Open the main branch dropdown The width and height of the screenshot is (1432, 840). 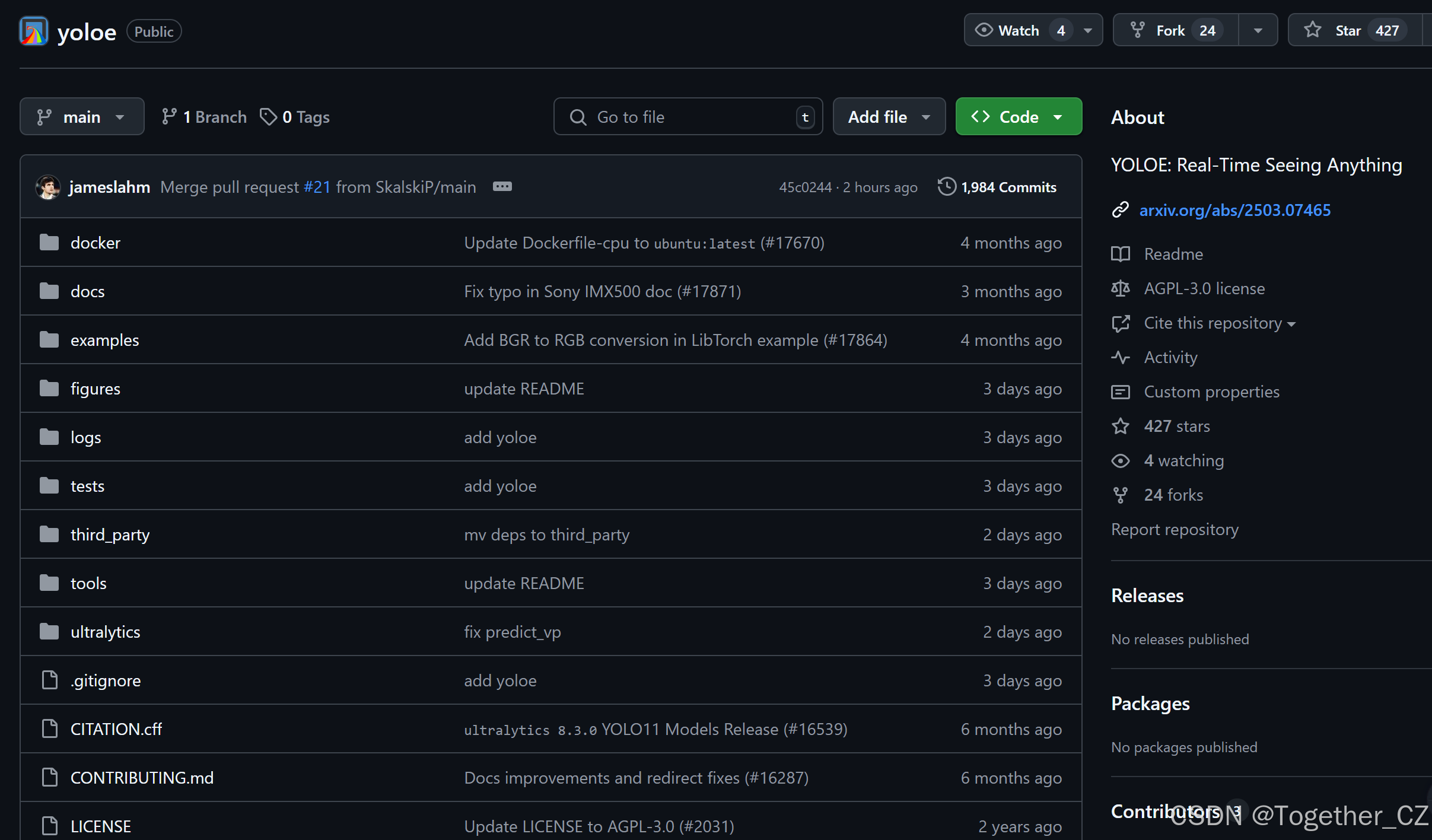click(x=82, y=117)
